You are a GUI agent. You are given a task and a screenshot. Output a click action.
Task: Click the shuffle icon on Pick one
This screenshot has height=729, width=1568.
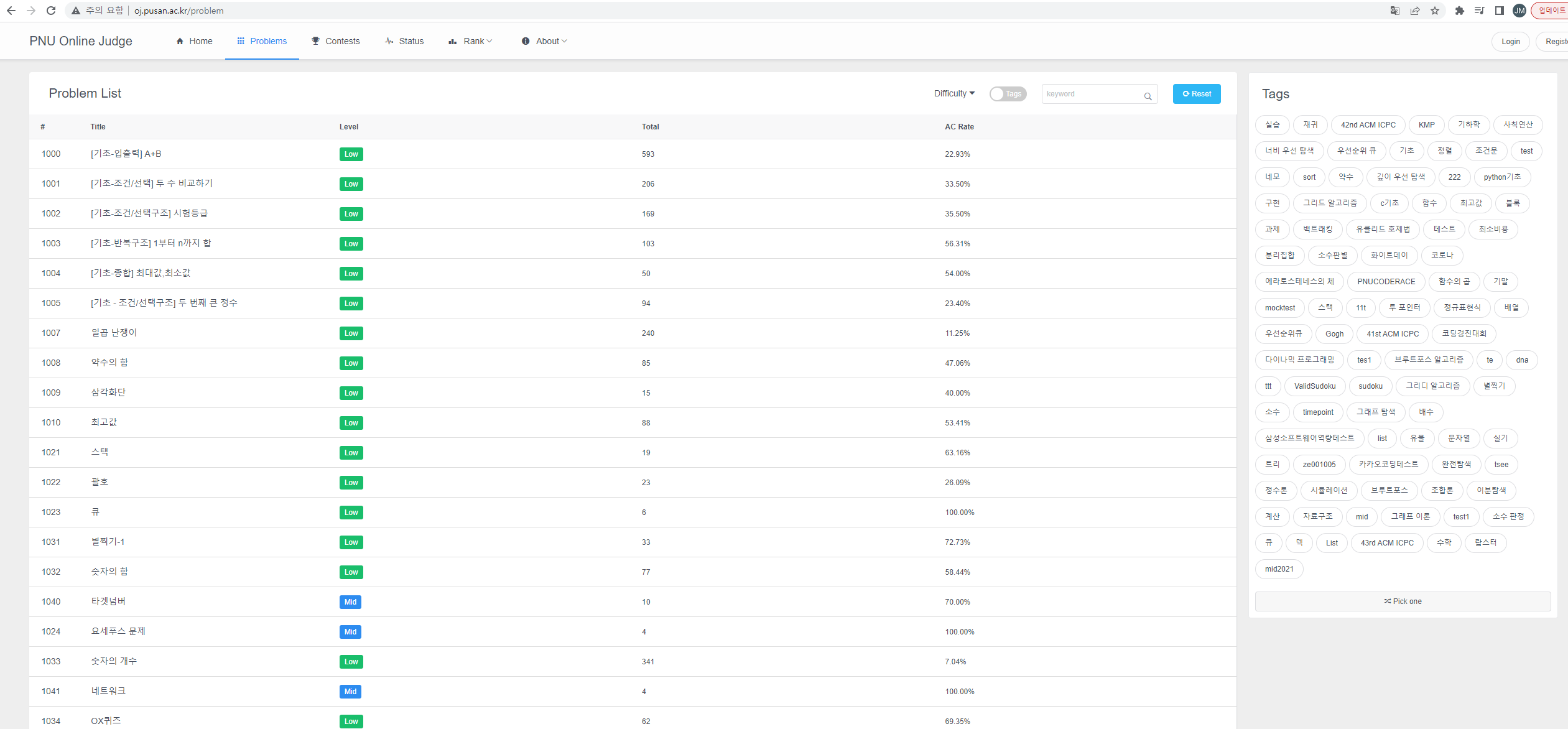pyautogui.click(x=1386, y=601)
